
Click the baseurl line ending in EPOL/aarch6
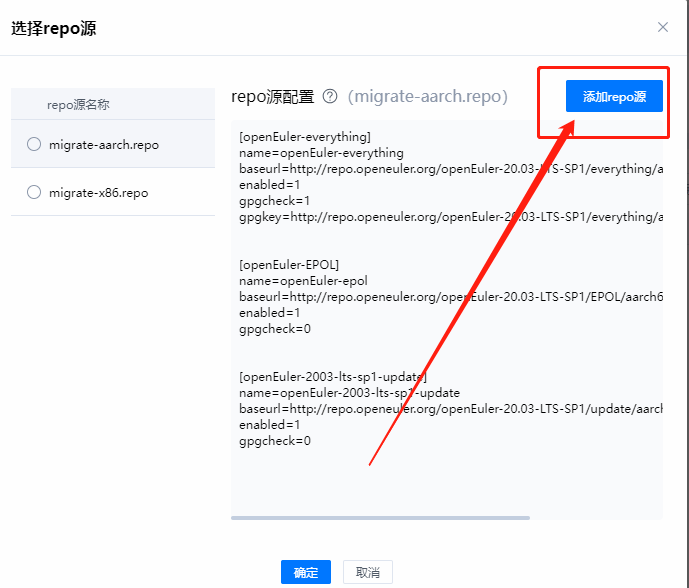(451, 297)
